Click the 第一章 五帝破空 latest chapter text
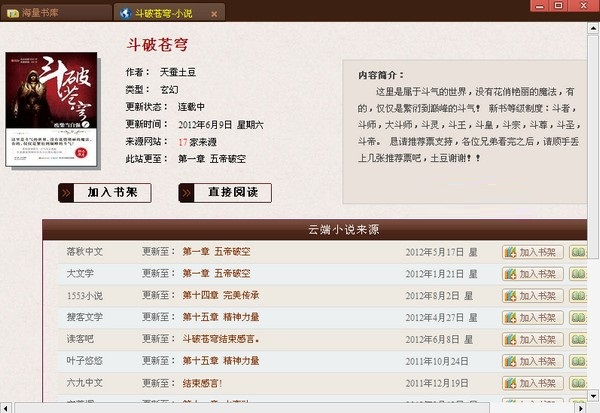The width and height of the screenshot is (600, 413). [x=212, y=159]
